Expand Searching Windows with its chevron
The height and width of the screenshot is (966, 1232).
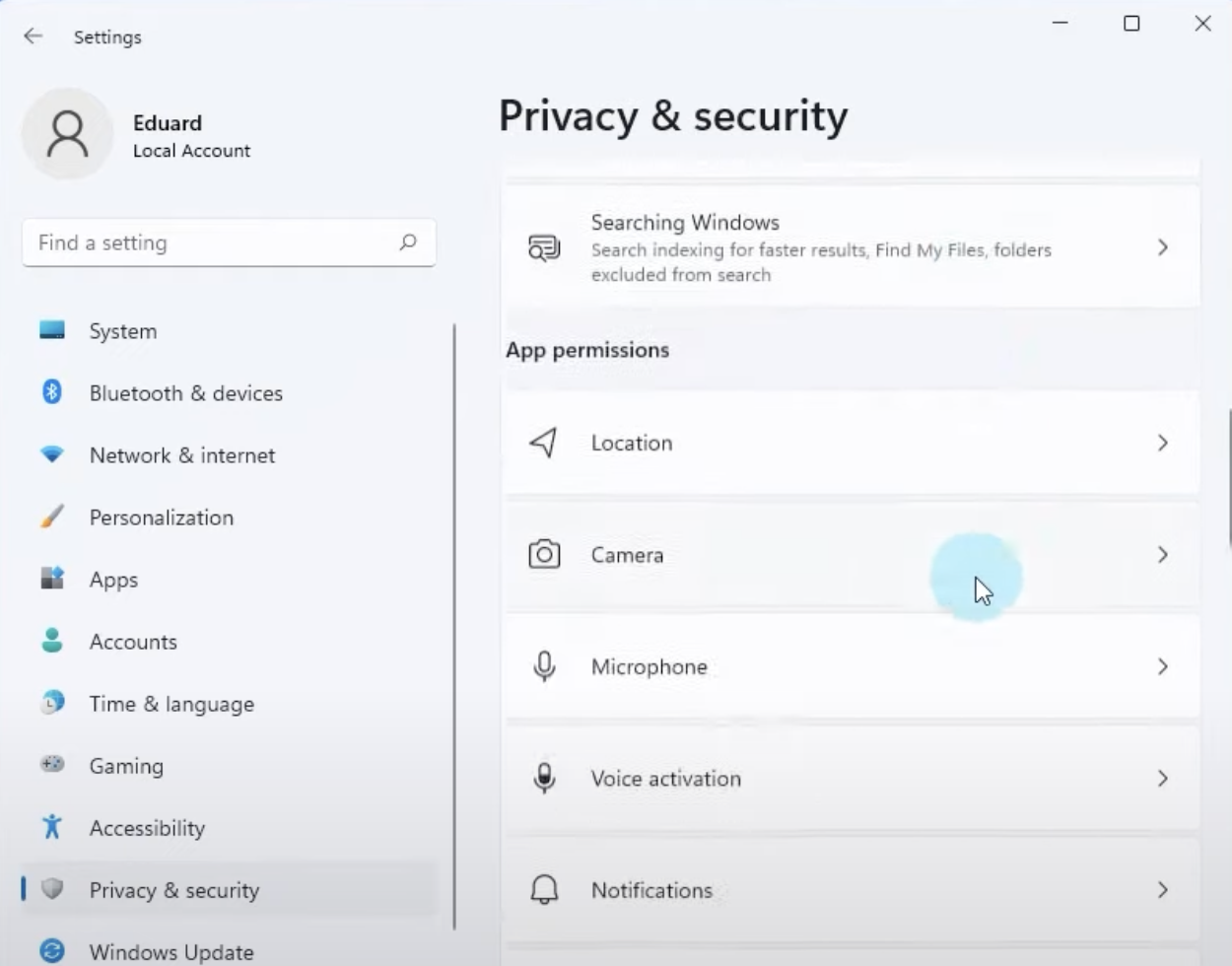pos(1163,247)
